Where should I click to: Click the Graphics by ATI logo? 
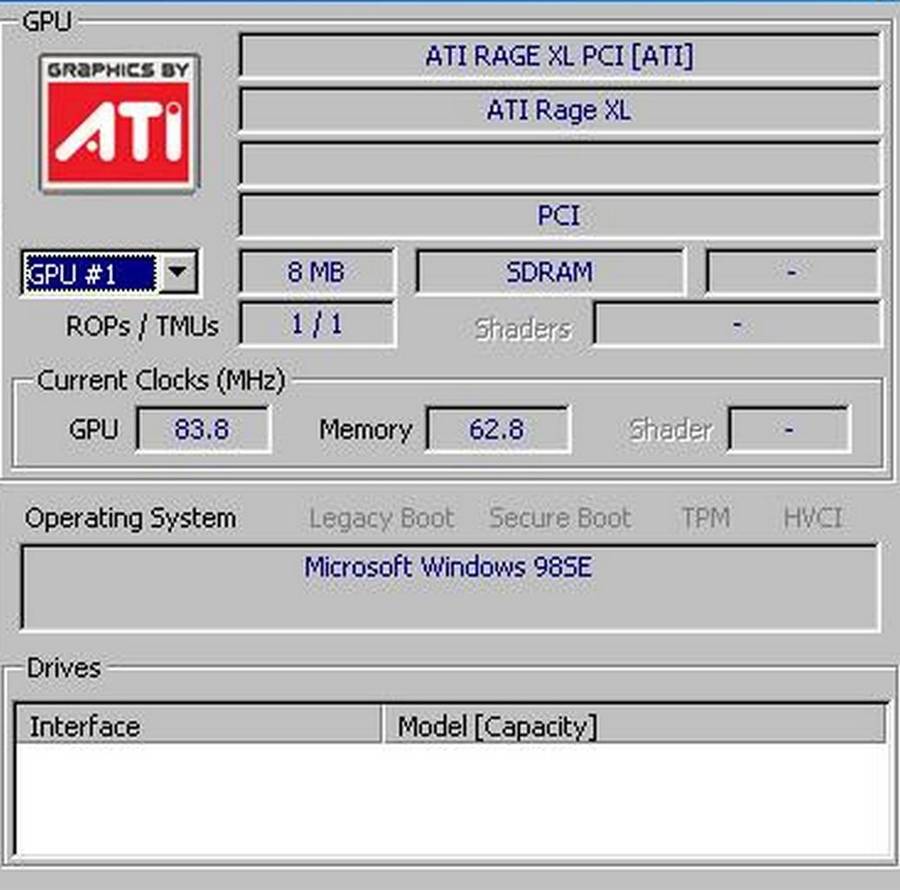(119, 122)
